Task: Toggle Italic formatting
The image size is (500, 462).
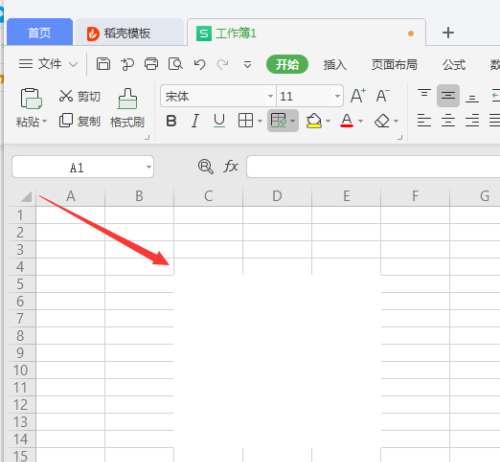Action: pos(195,121)
